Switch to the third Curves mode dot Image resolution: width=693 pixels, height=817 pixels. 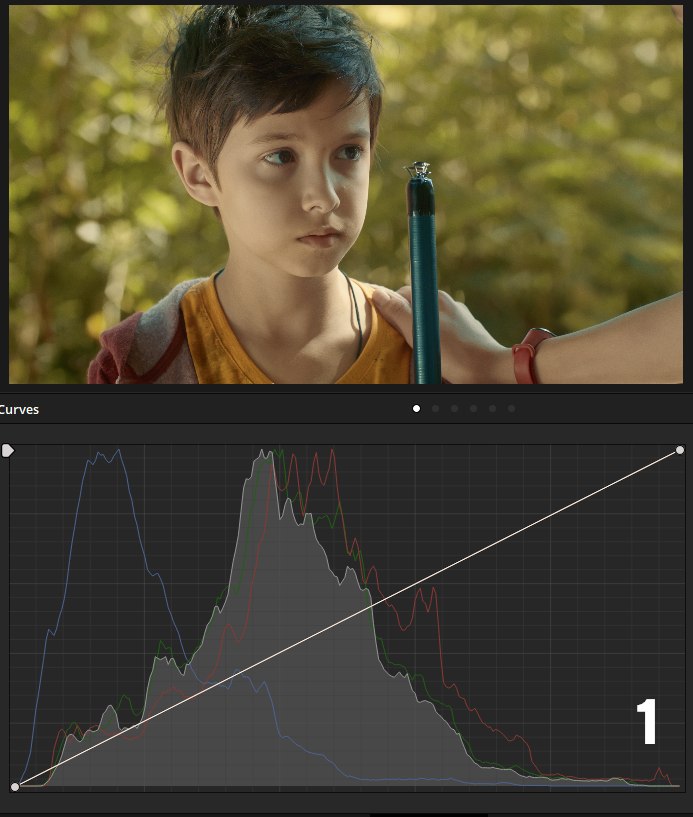pyautogui.click(x=454, y=408)
